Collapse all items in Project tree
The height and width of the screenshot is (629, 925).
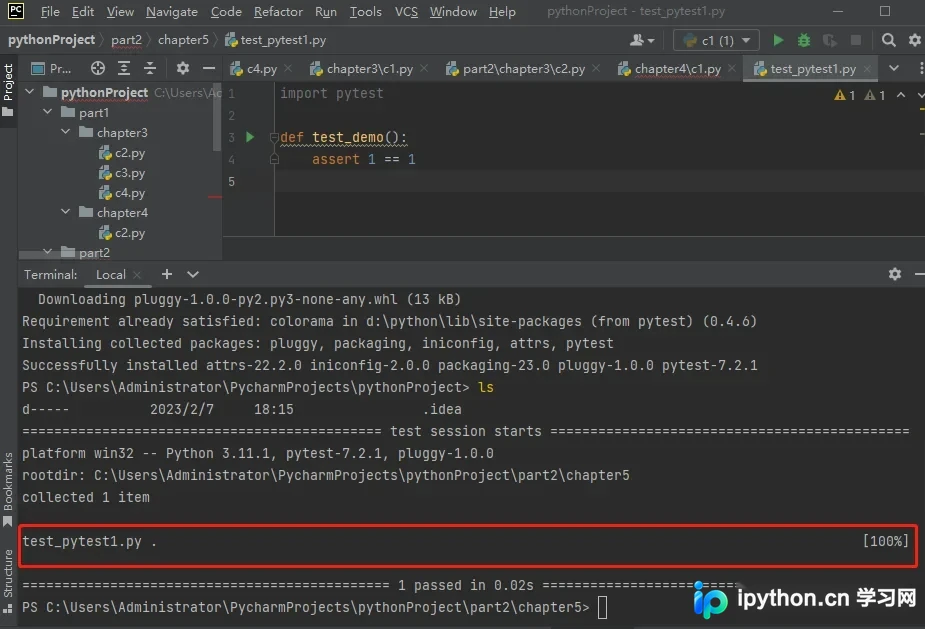[150, 68]
